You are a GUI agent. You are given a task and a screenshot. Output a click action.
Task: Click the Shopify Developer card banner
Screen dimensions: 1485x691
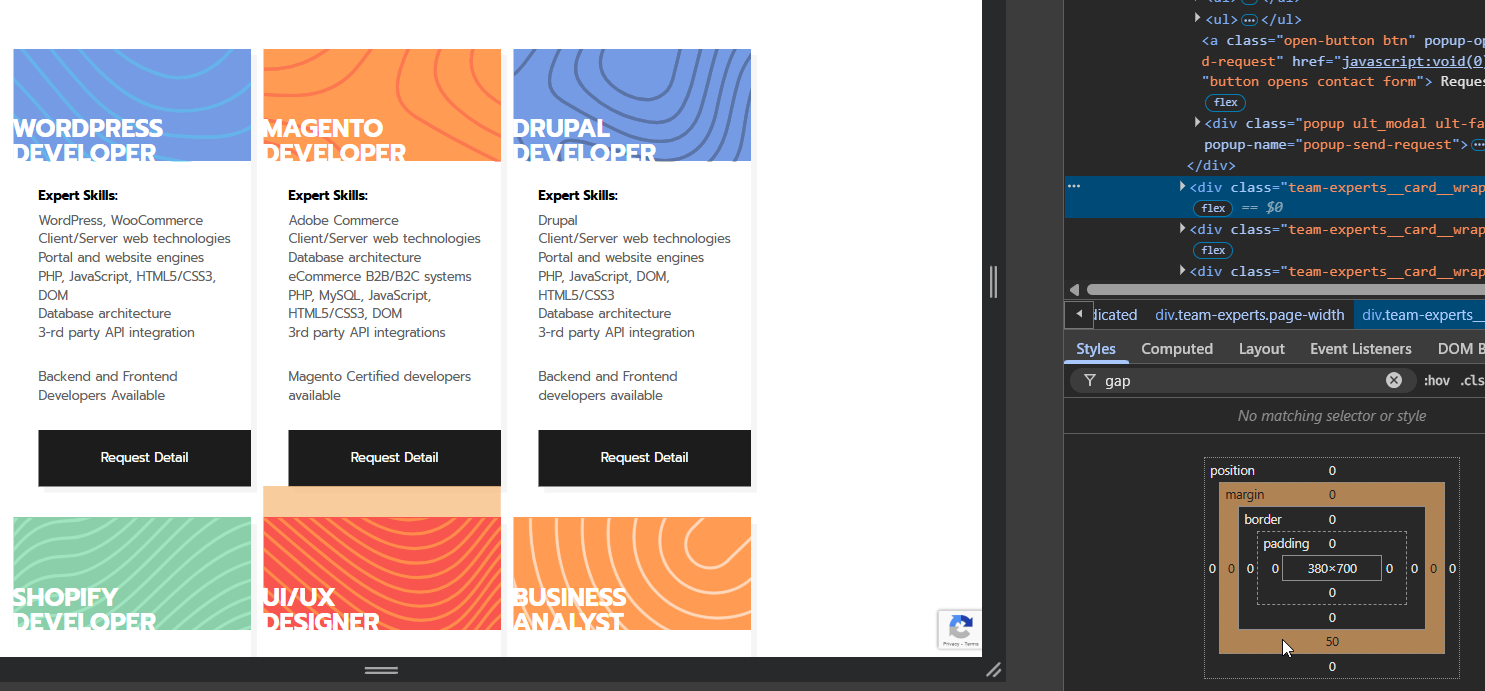(x=132, y=573)
